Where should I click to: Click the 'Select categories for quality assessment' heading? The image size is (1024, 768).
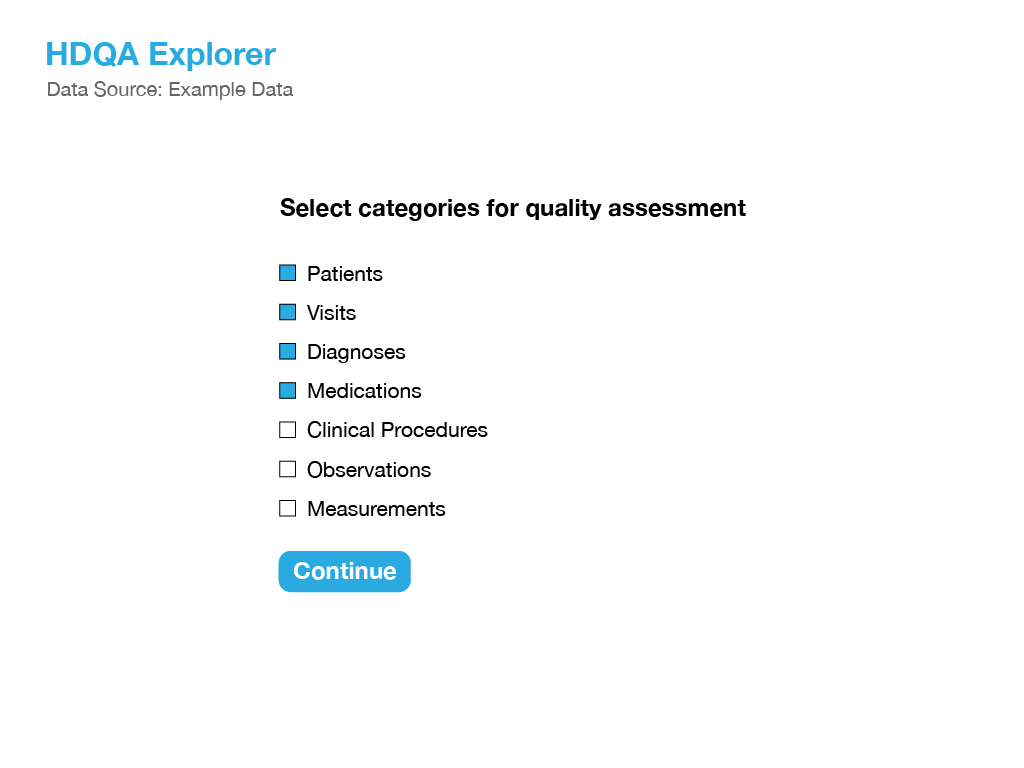[x=513, y=208]
